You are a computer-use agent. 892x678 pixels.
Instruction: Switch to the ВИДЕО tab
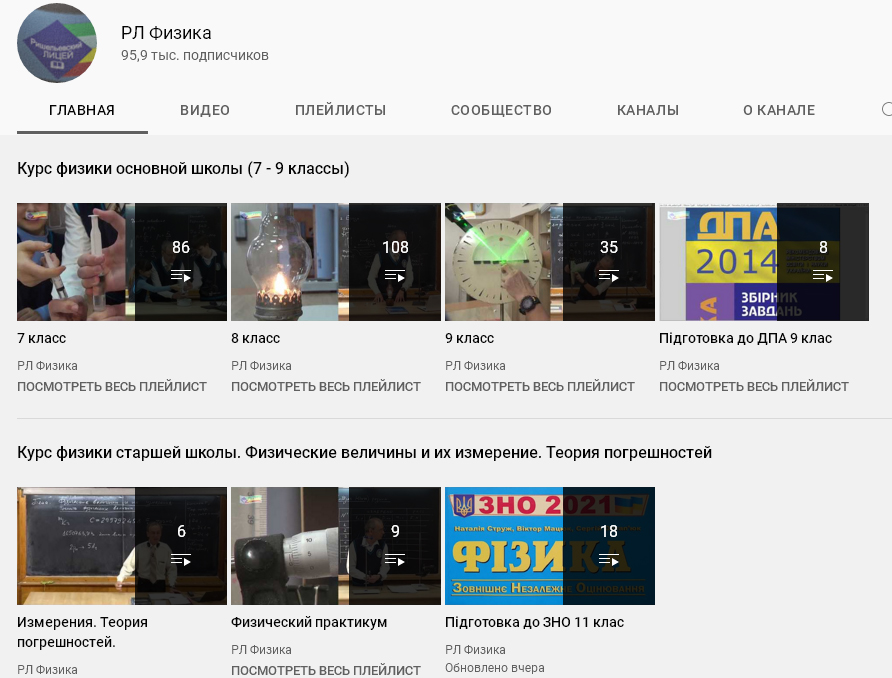(x=205, y=111)
